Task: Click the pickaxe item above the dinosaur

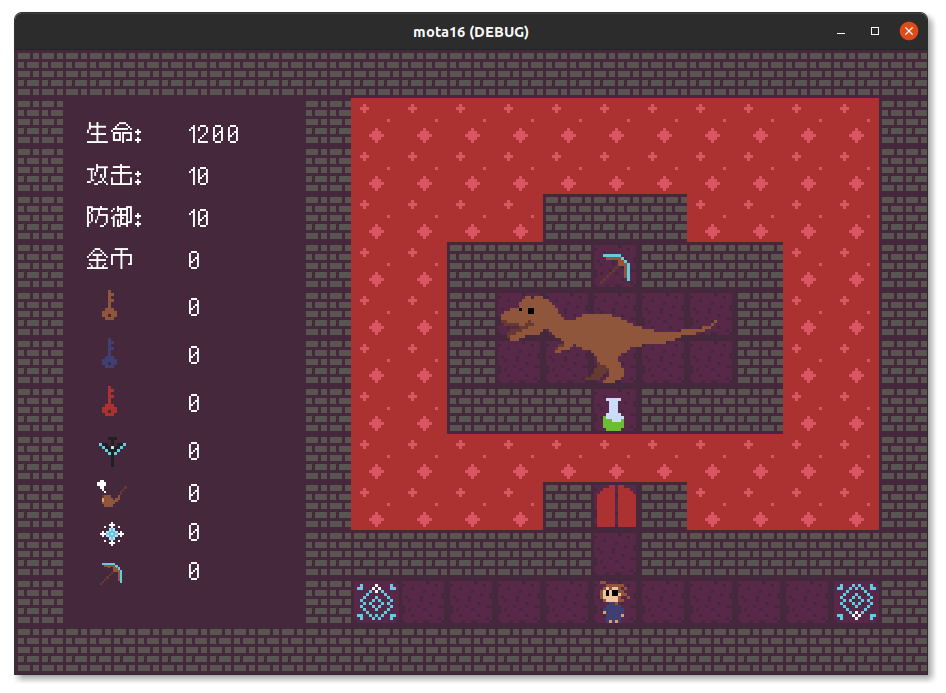Action: [x=615, y=268]
